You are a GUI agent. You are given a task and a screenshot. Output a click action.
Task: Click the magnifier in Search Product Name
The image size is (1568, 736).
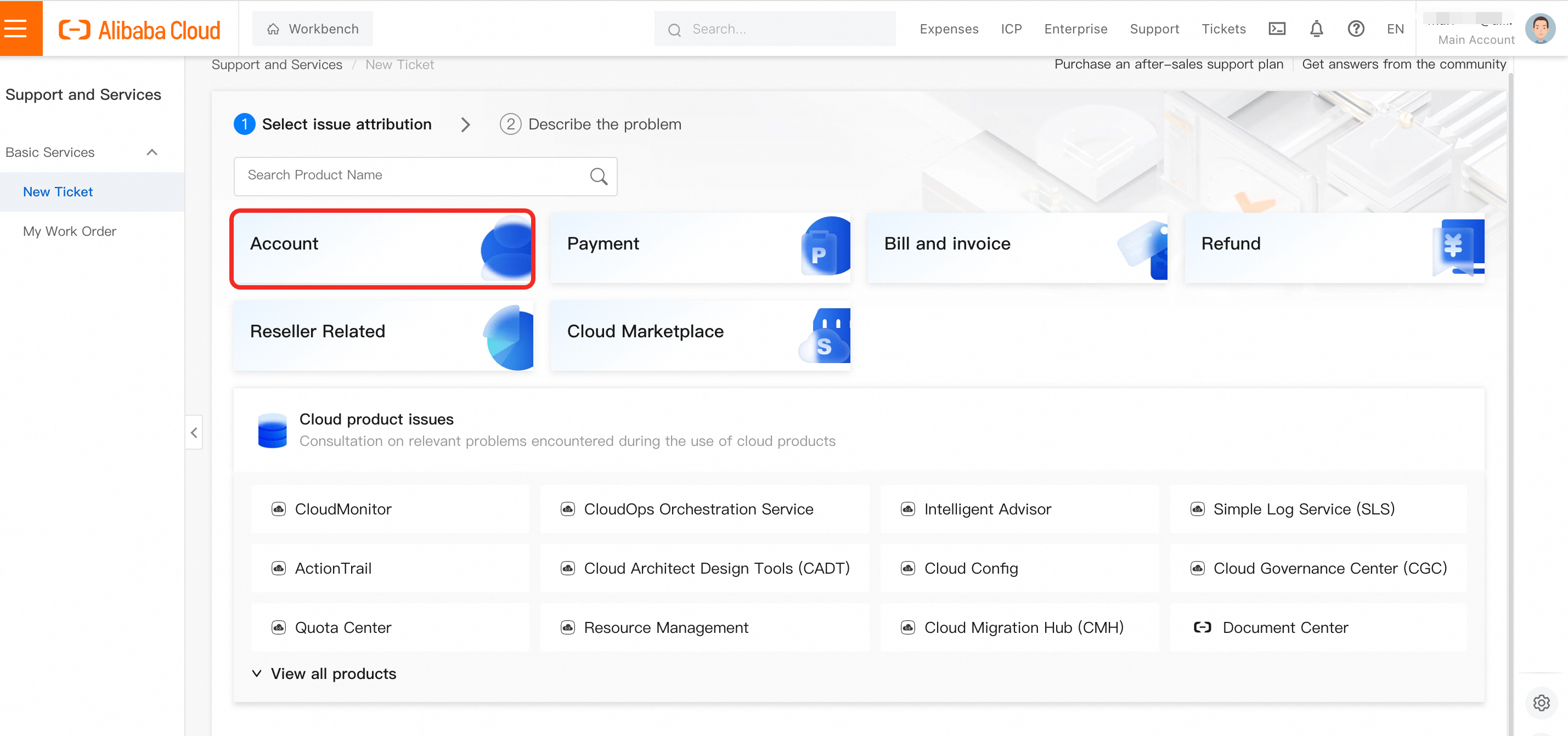pos(599,177)
